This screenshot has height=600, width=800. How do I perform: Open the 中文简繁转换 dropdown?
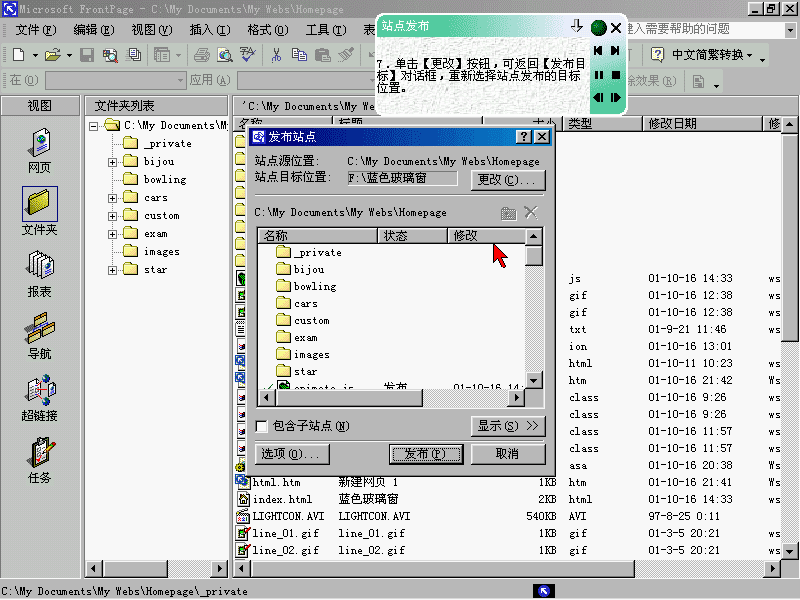(710, 55)
